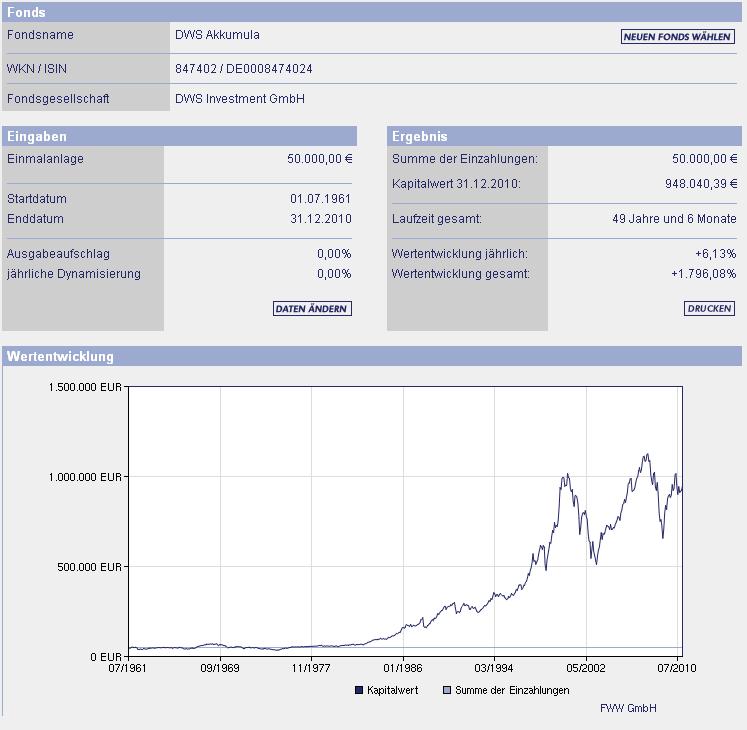
Task: Click the Enddatum value 31.12.2010
Action: [x=321, y=219]
